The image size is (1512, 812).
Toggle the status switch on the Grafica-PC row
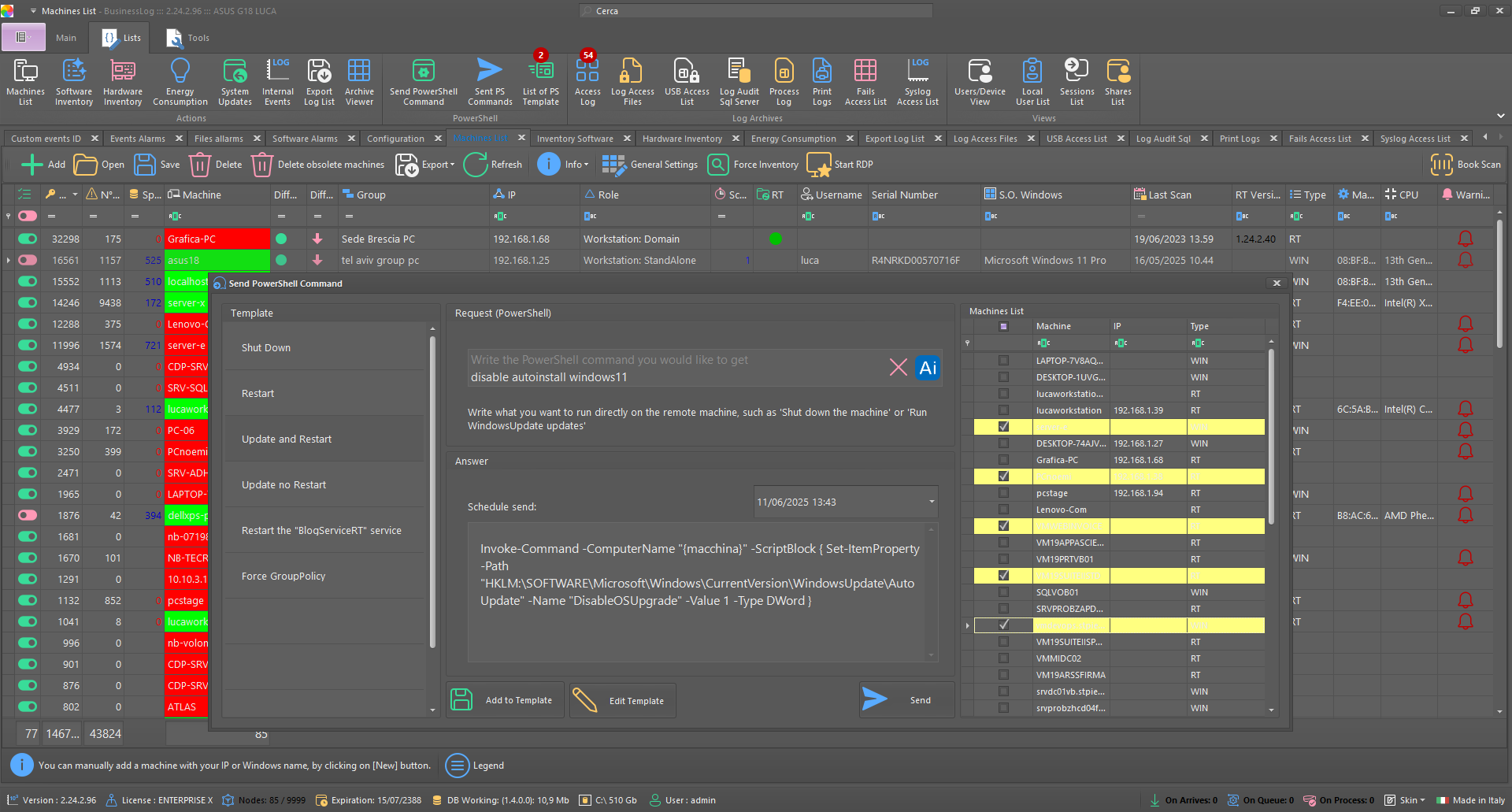coord(26,239)
